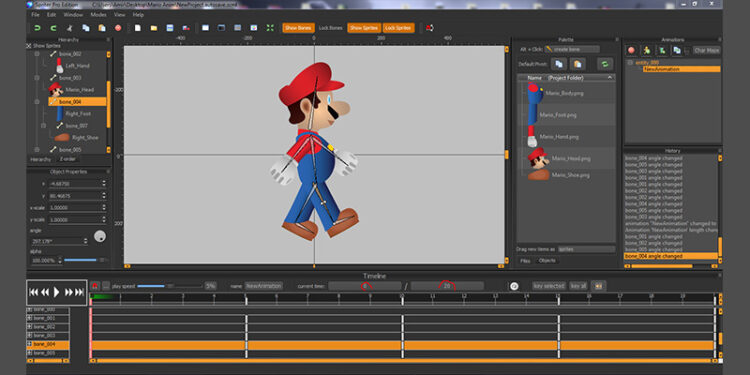Open the Window menu
750x375 pixels.
tap(73, 15)
